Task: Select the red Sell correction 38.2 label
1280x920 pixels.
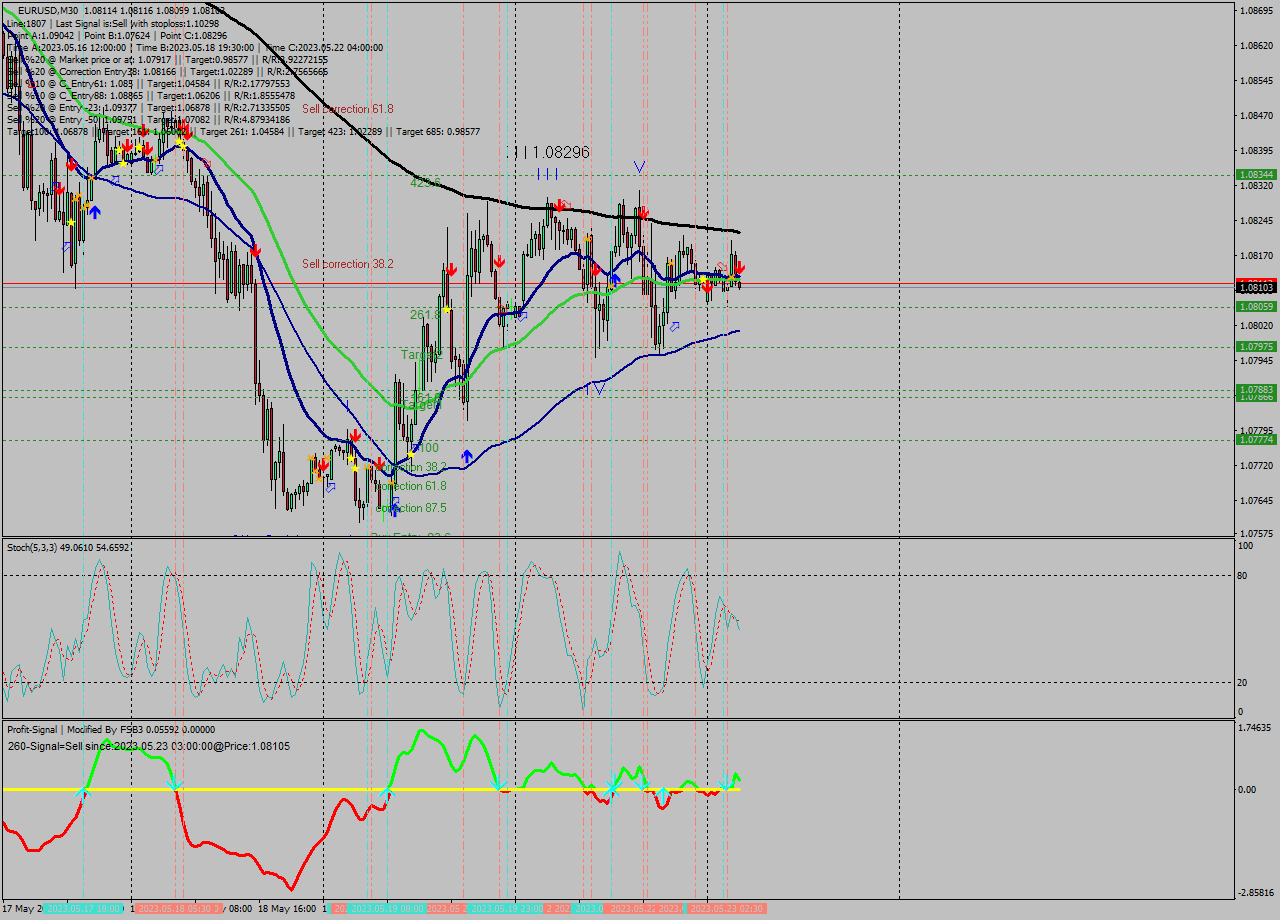Action: click(x=348, y=264)
